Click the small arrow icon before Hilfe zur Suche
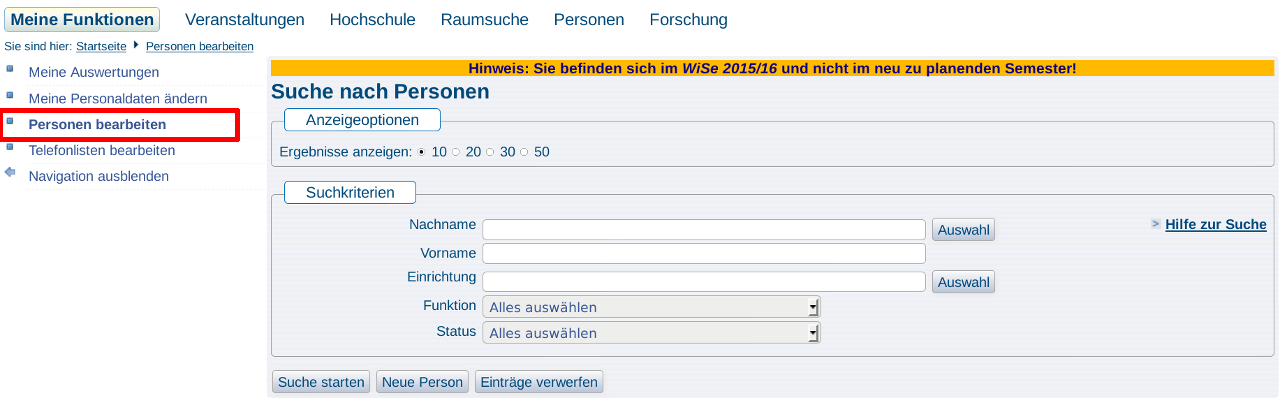This screenshot has height=398, width=1280. pos(1155,225)
